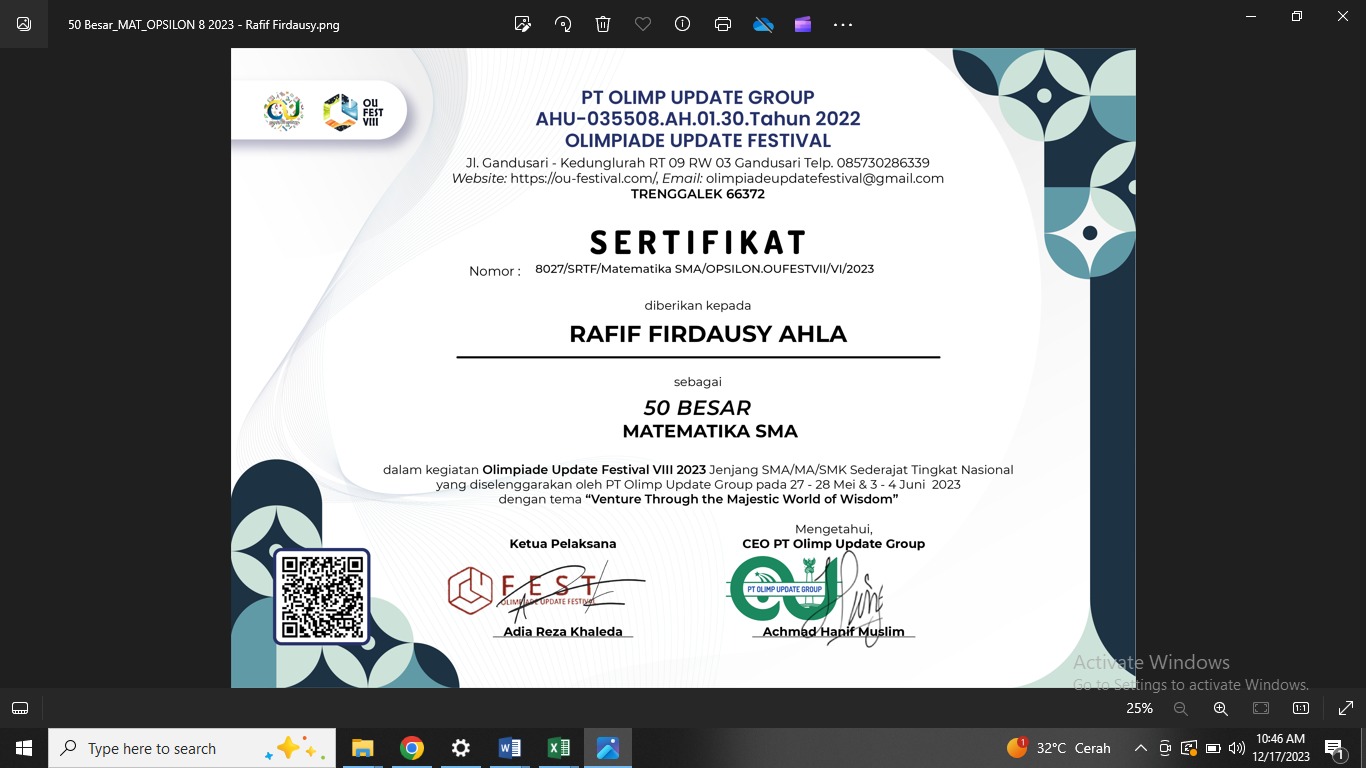Viewport: 1366px width, 768px height.
Task: Click the text MATEMATIKA SMA
Action: 710,432
